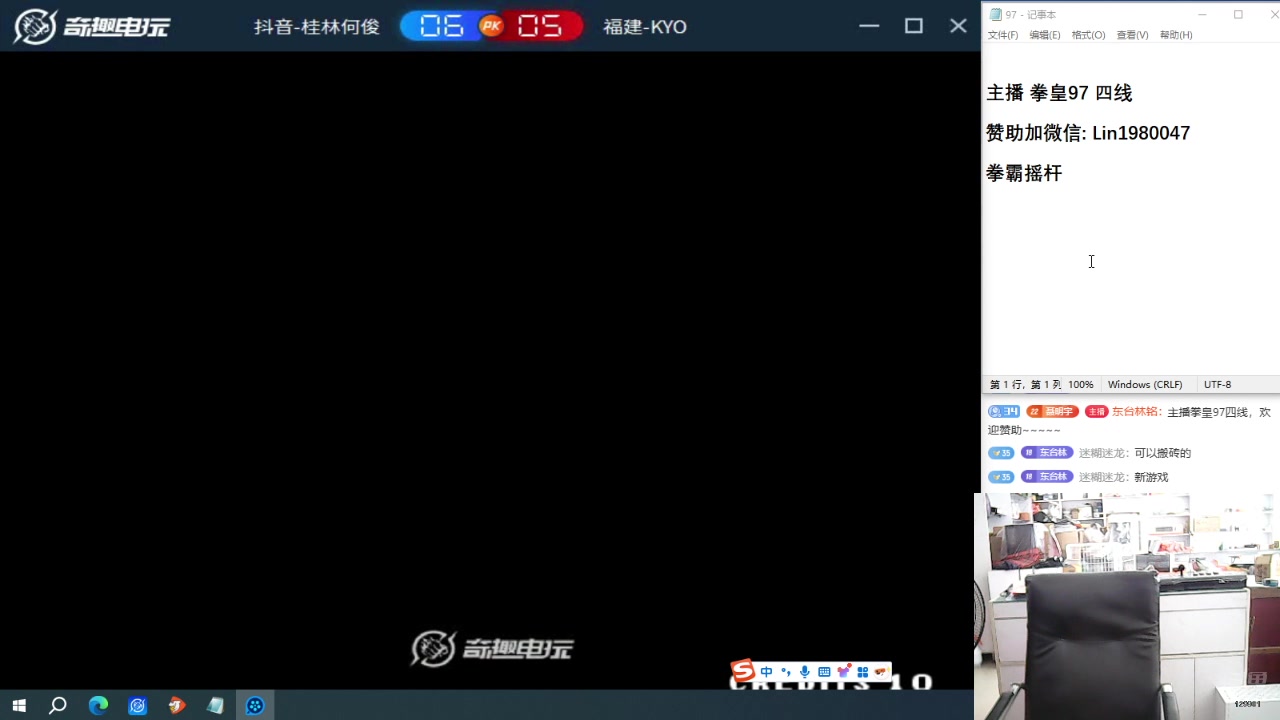The width and height of the screenshot is (1280, 720).
Task: Click chat message 可以搬砖的
Action: click(1163, 453)
